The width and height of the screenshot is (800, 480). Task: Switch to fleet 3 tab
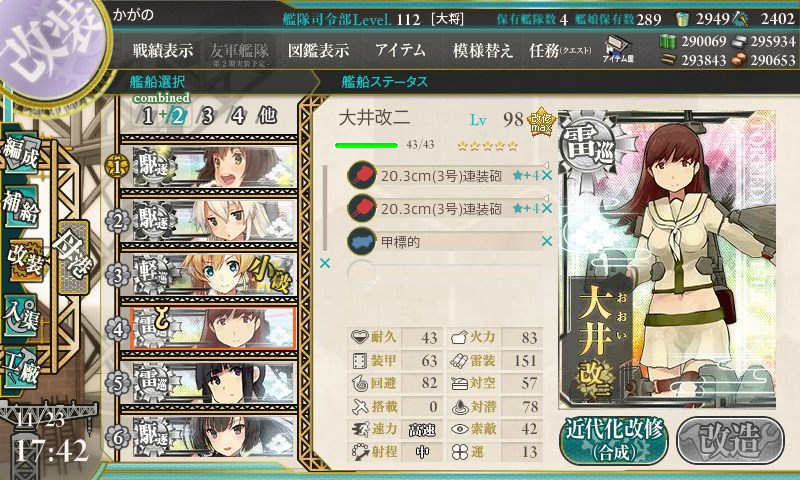pos(207,116)
